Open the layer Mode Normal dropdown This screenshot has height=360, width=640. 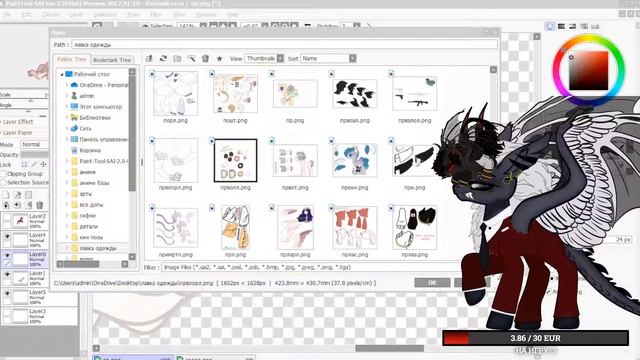coord(34,144)
